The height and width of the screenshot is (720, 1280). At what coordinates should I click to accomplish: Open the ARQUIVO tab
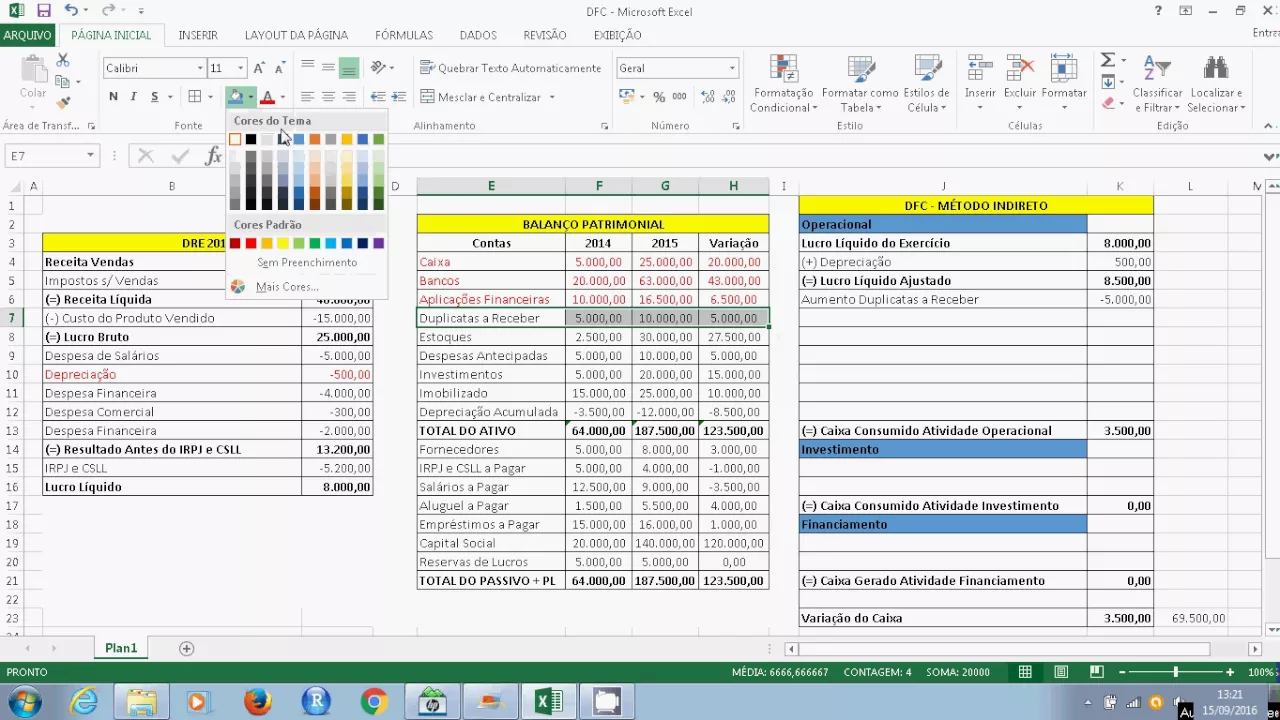27,35
